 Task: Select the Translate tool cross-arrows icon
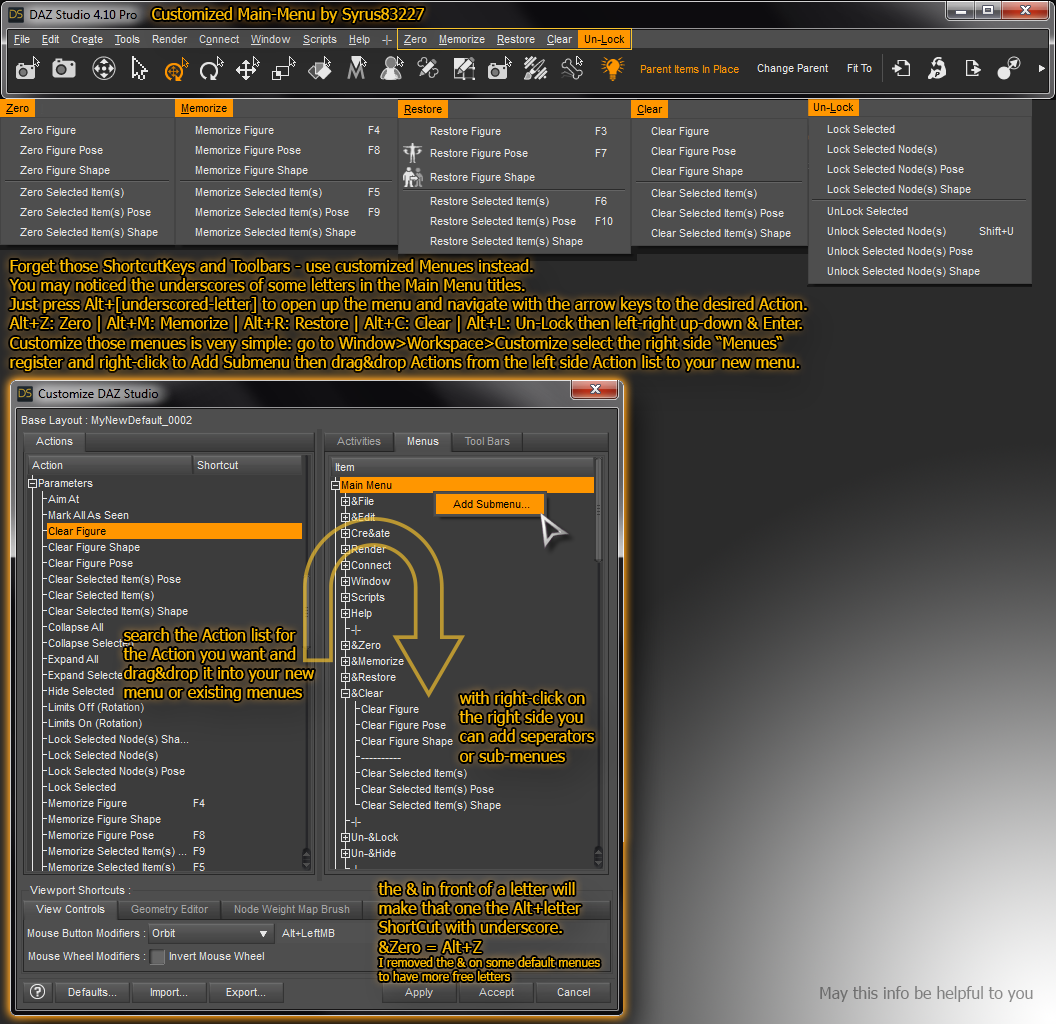(x=247, y=69)
